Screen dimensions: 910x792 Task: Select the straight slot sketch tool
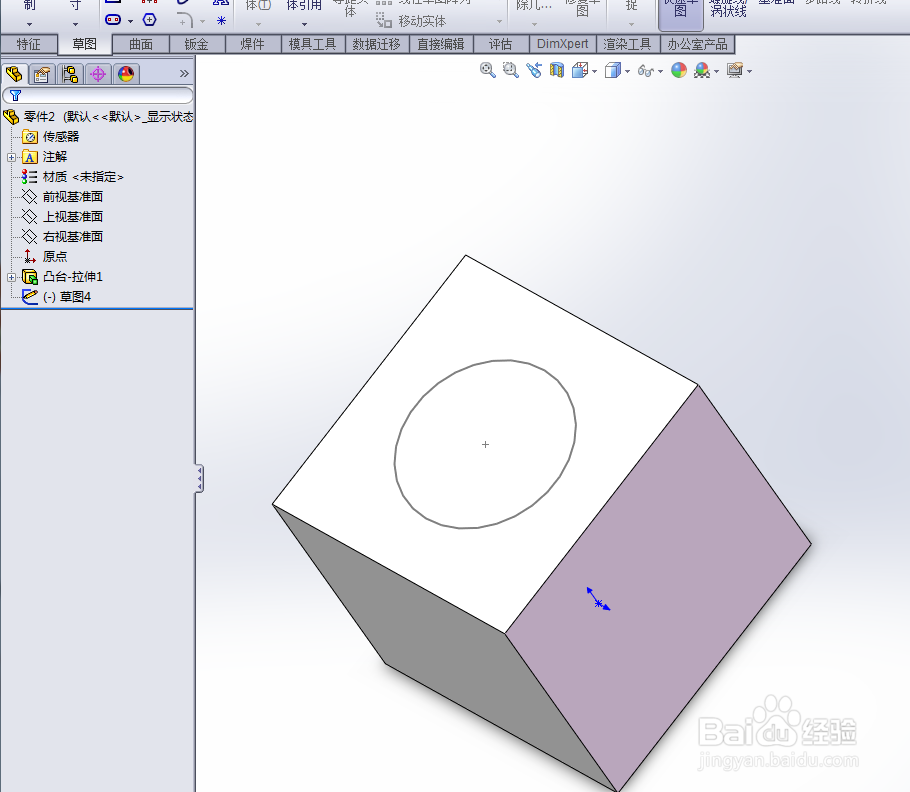tap(113, 20)
